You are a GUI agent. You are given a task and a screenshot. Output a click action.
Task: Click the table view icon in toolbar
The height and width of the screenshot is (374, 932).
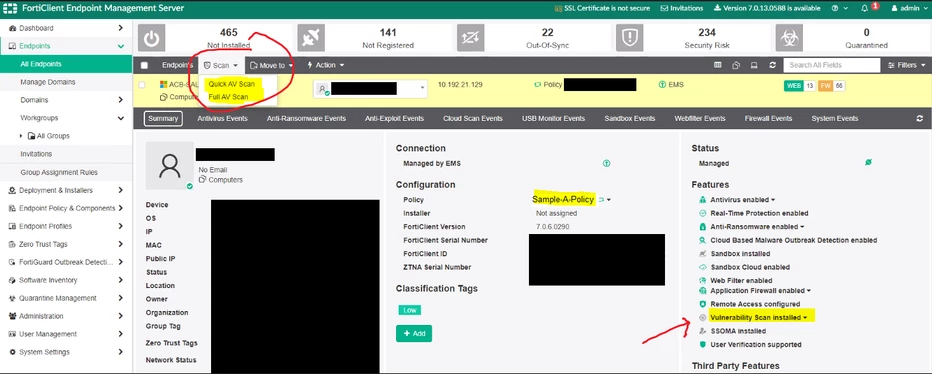[x=717, y=65]
